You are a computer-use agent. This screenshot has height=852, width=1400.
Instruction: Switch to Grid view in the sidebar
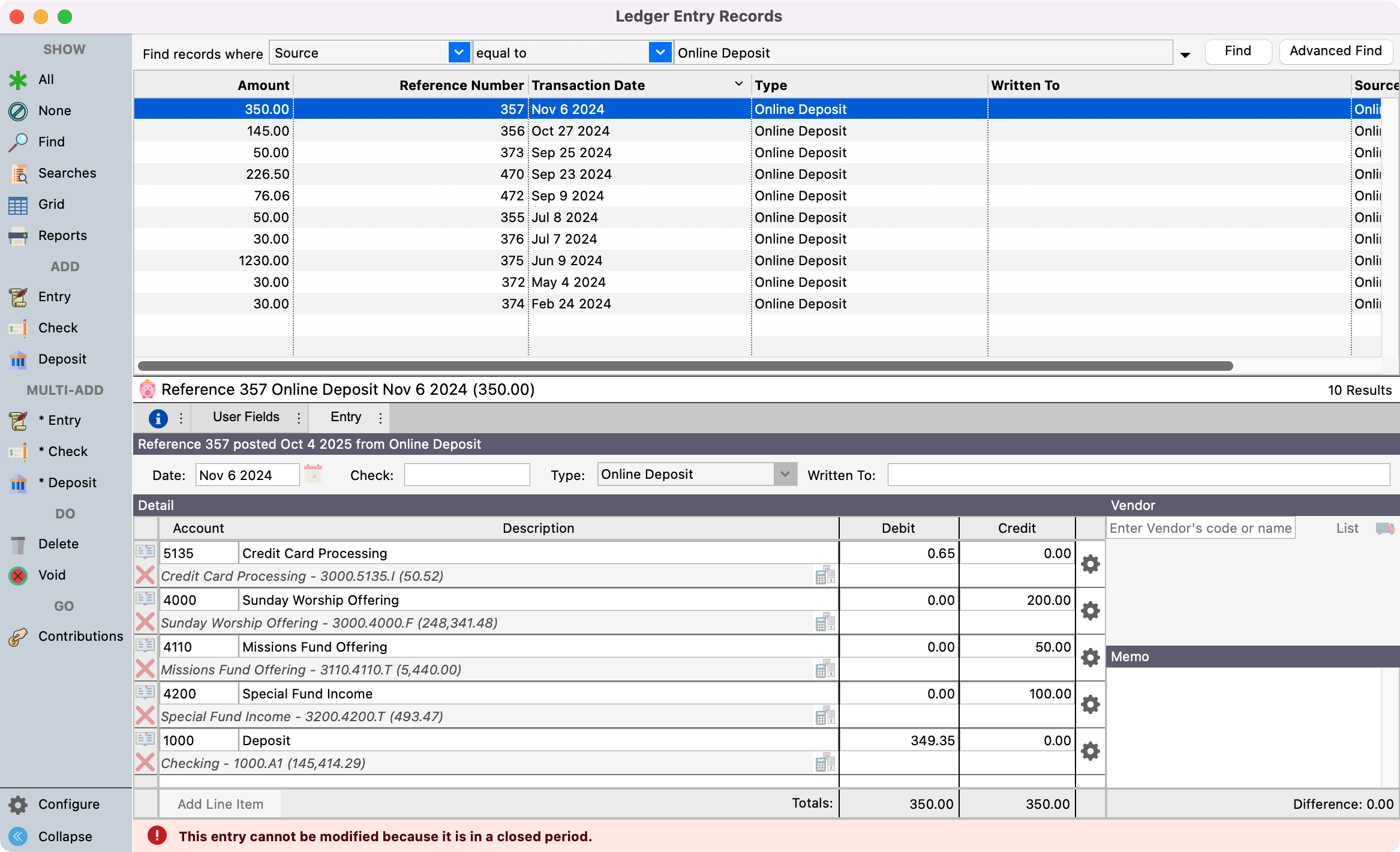18,205
